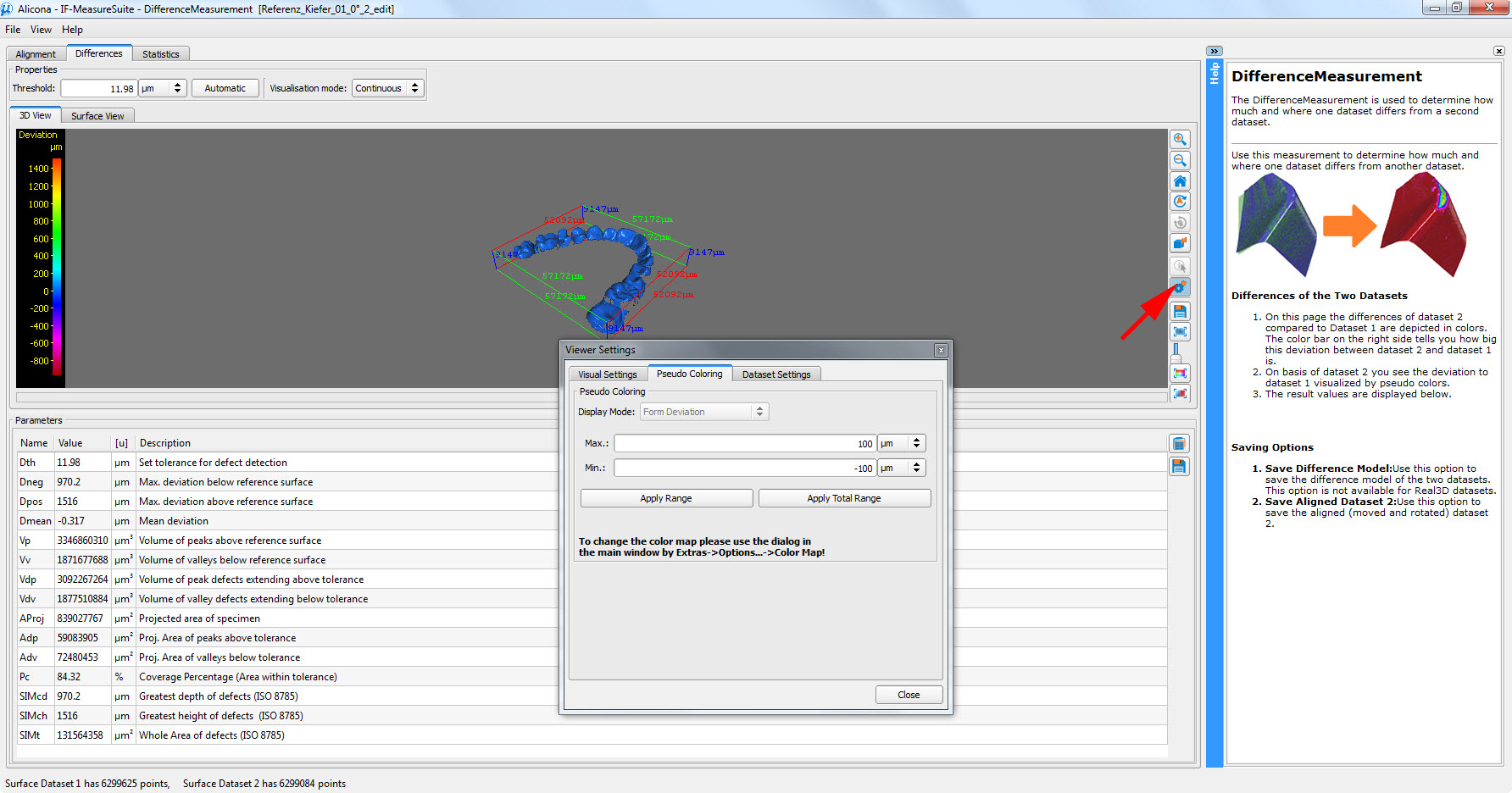The height and width of the screenshot is (793, 1512).
Task: Click the vertical Help tab on sidebar
Action: click(1215, 74)
